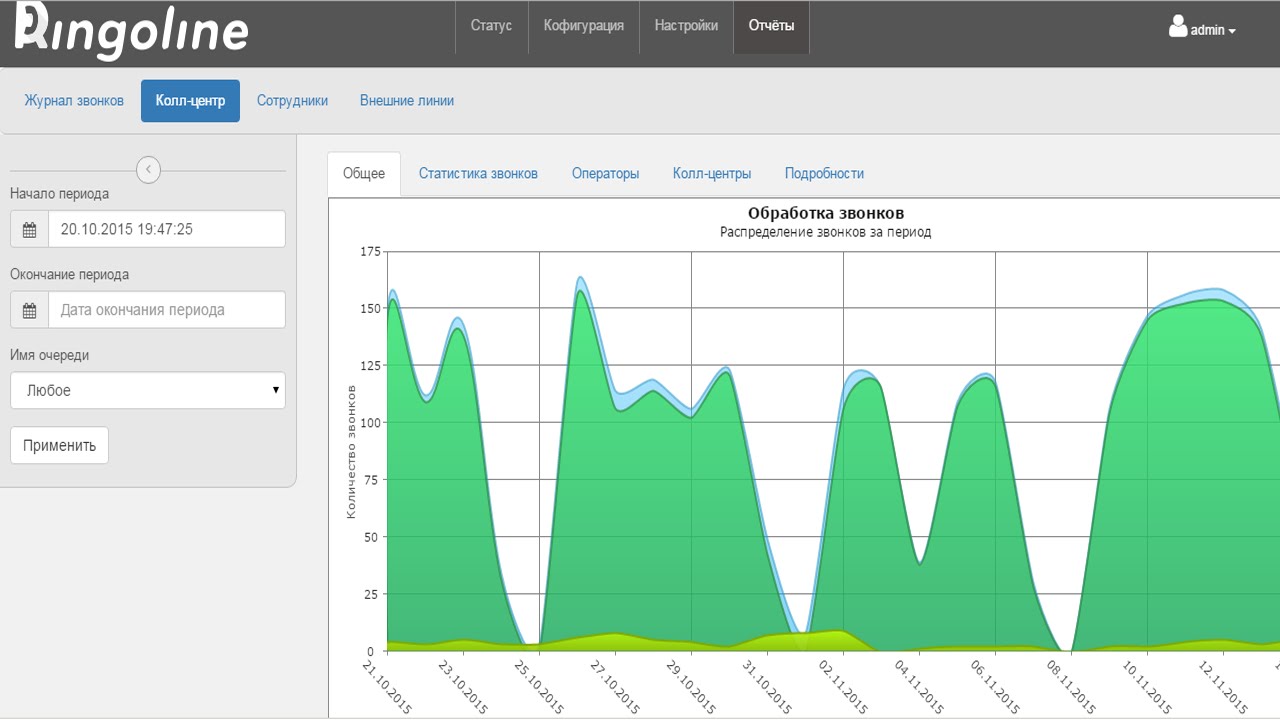The width and height of the screenshot is (1280, 720).
Task: Click the y-axis value 100
Action: (371, 422)
